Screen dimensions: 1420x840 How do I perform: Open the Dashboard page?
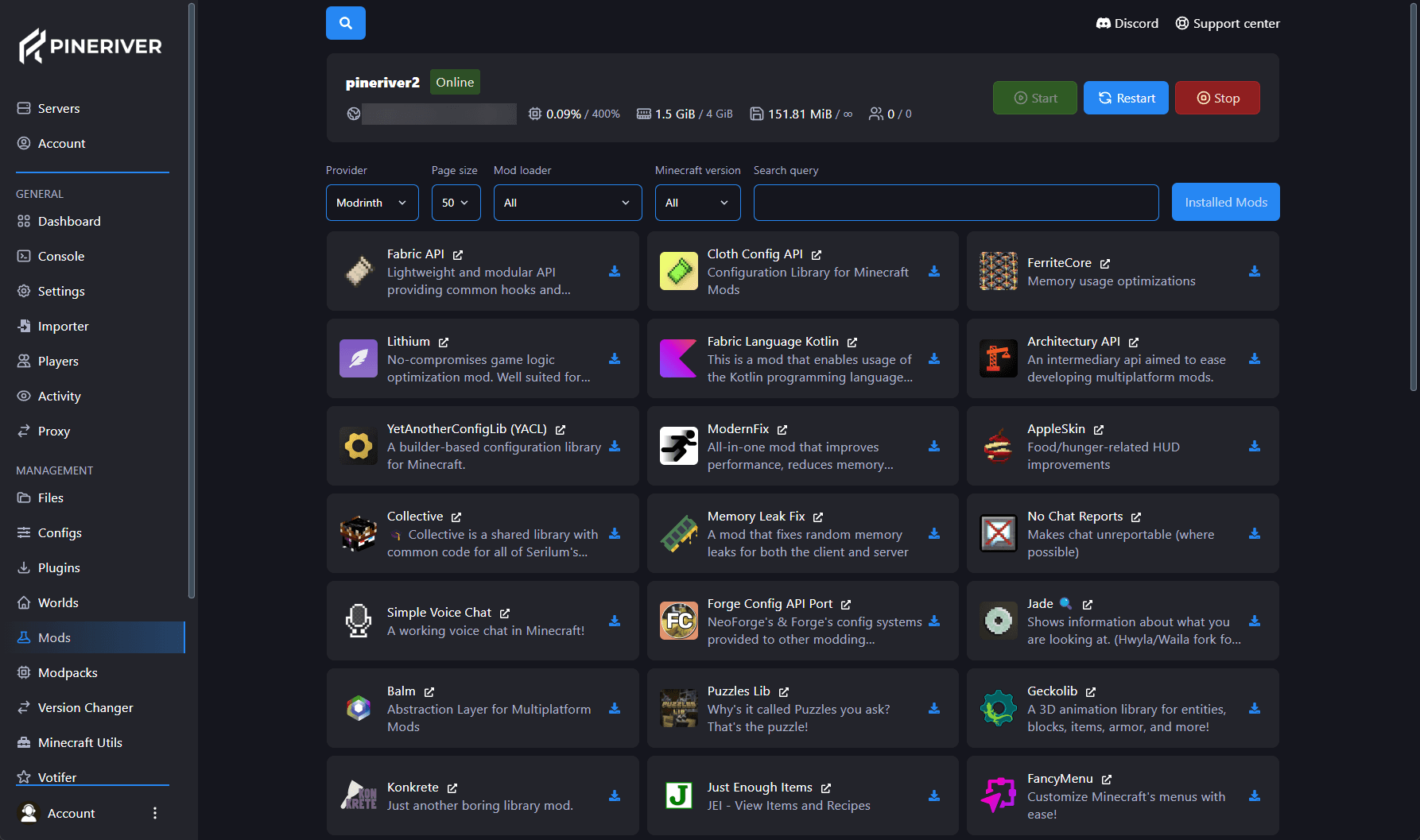tap(69, 221)
